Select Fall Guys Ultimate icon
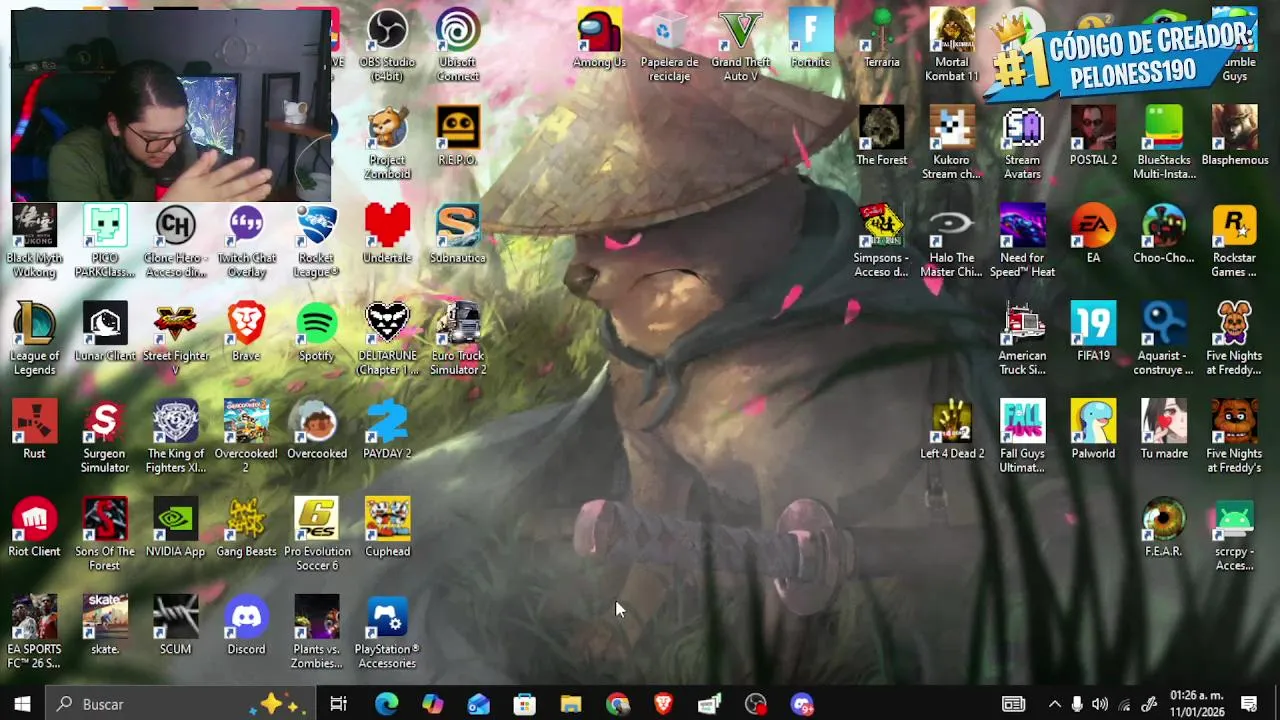 1022,422
